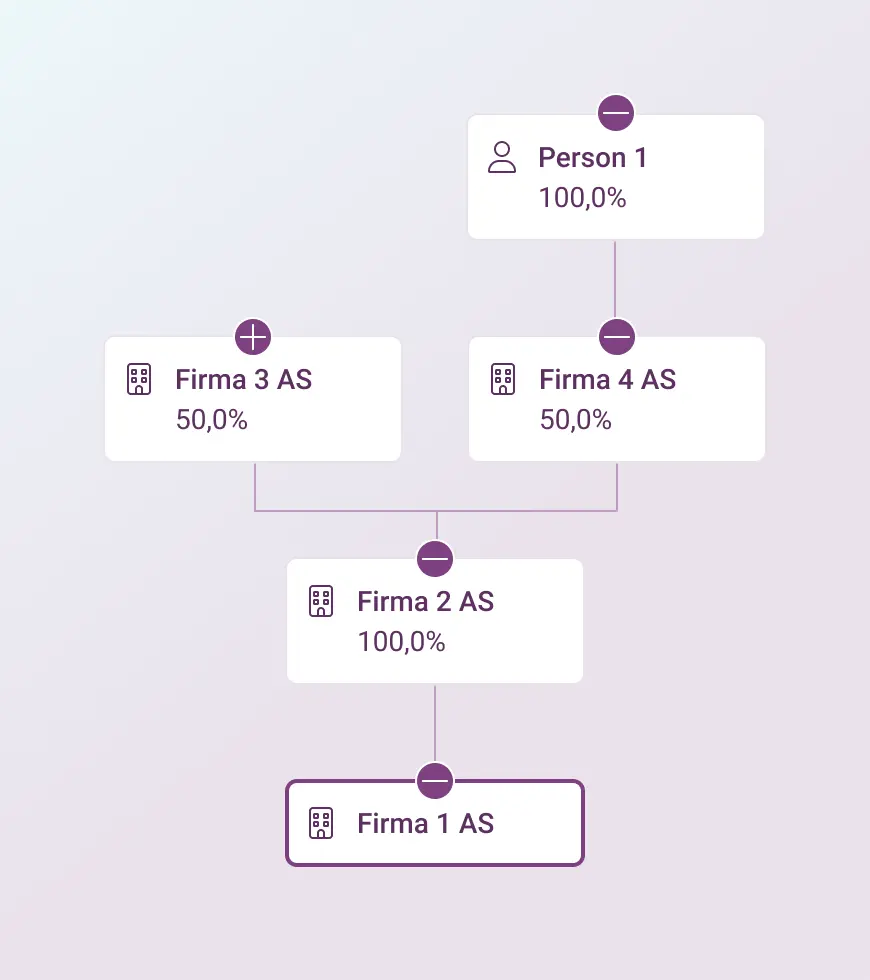Click the 50,0% share under Firma 3 AS
The height and width of the screenshot is (980, 870).
click(211, 419)
